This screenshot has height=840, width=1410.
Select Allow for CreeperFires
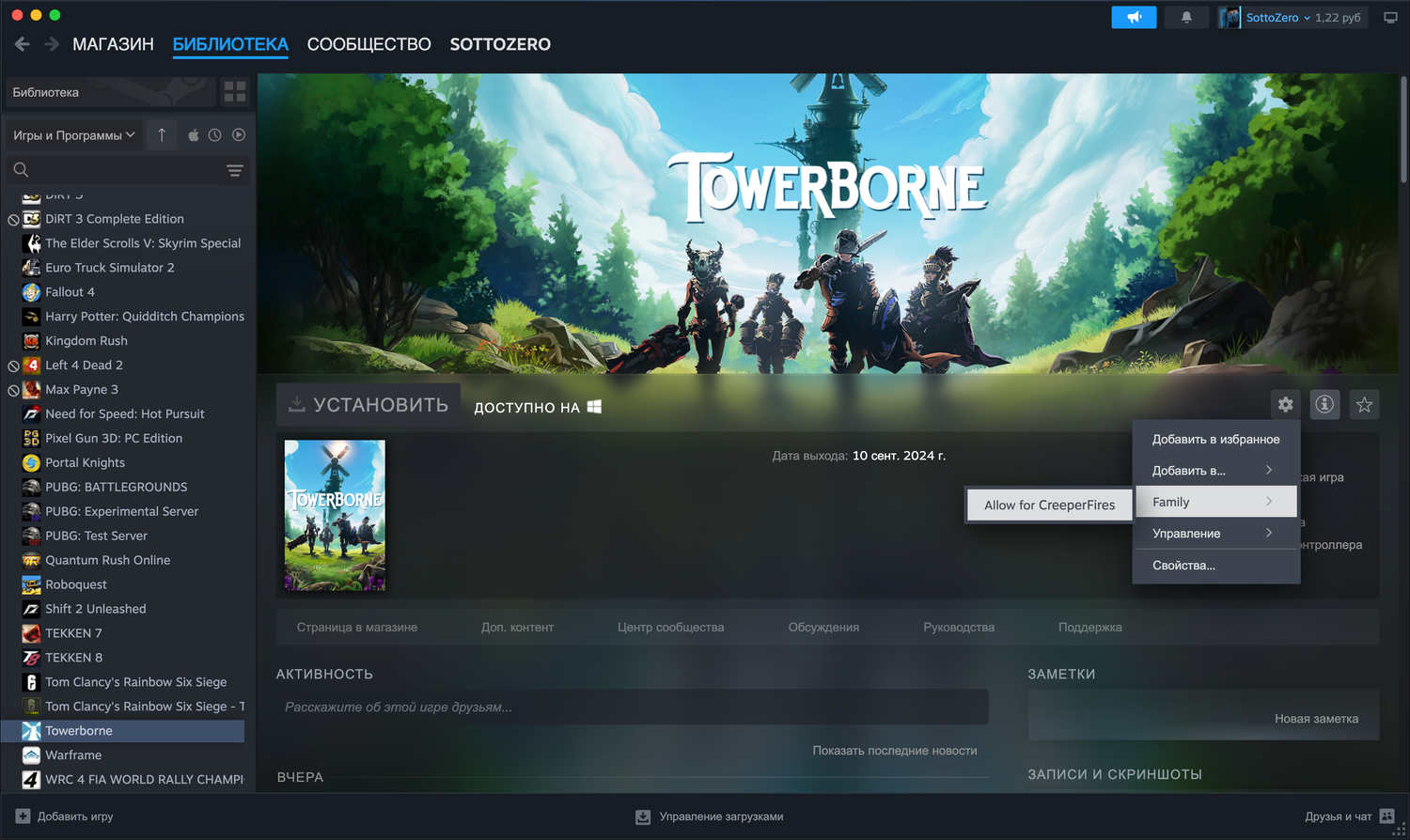tap(1049, 505)
